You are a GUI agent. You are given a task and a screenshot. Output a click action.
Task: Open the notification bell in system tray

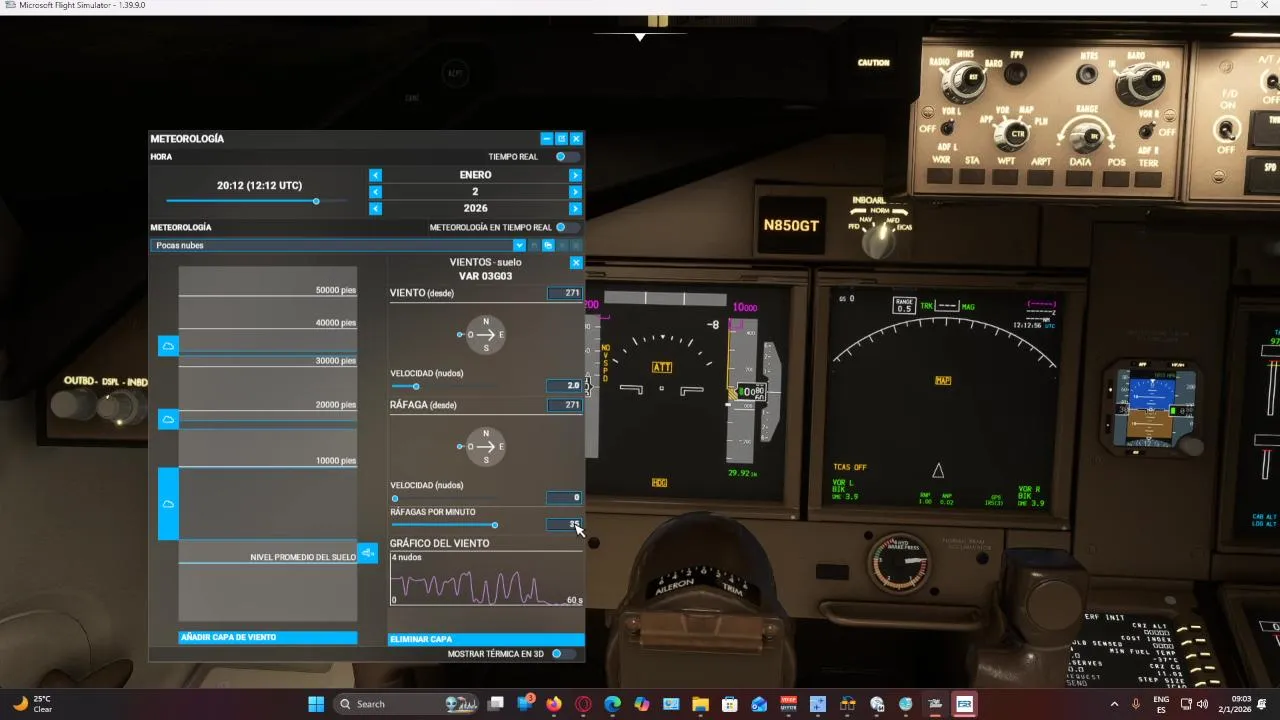pyautogui.click(x=1263, y=704)
